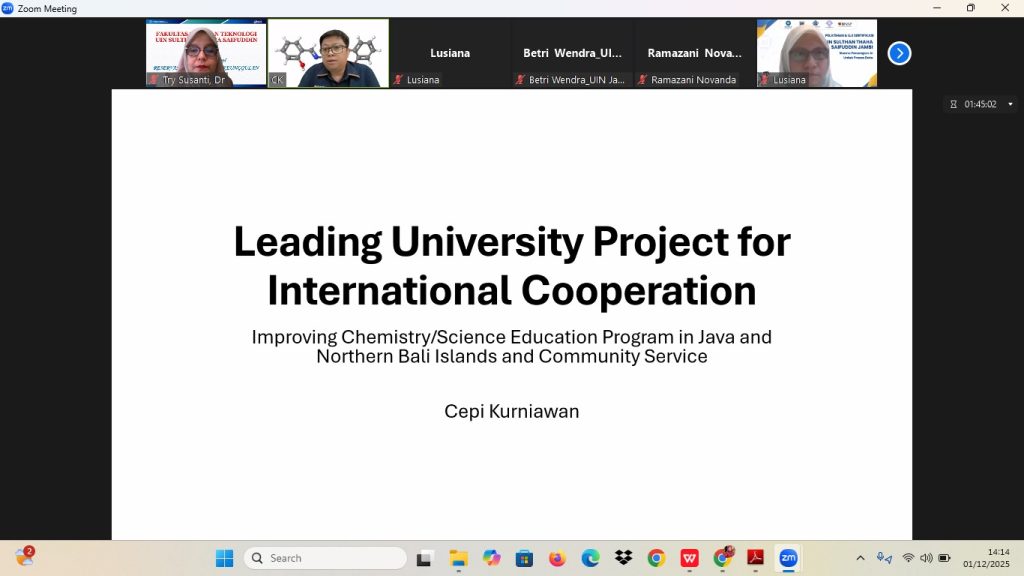Launch Adobe Acrobat from taskbar

[x=756, y=558]
